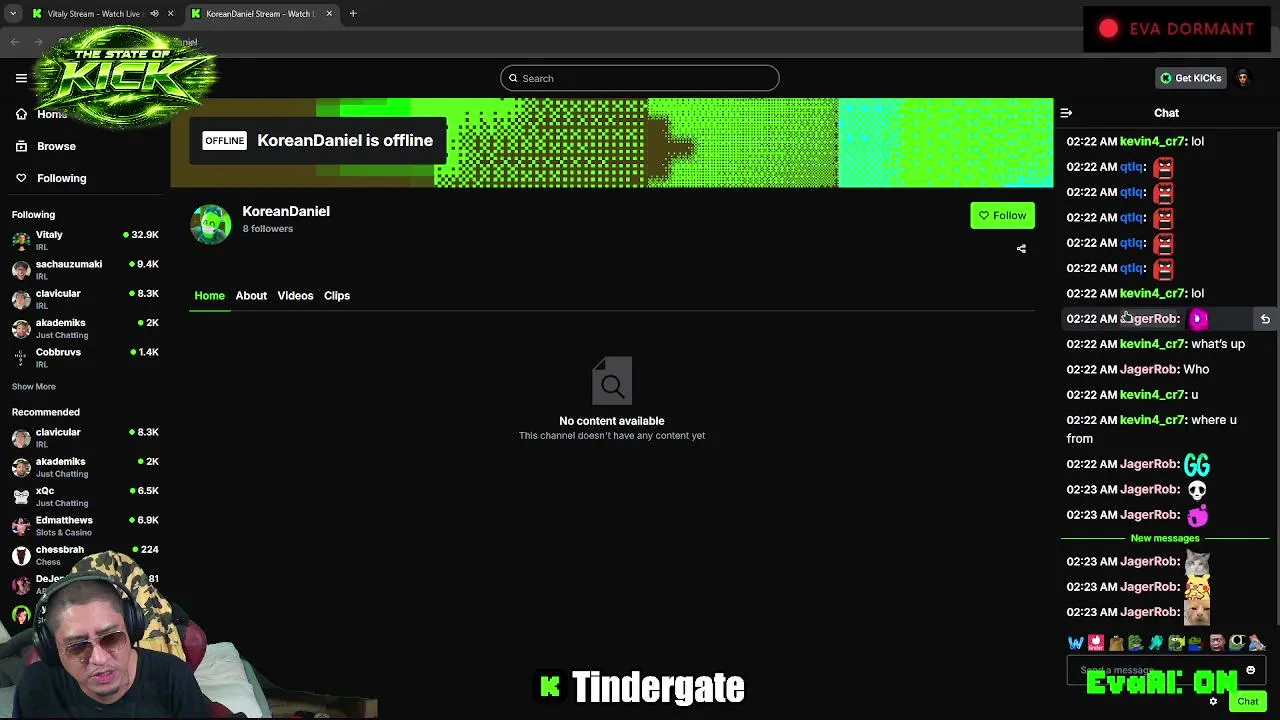1280x720 pixels.
Task: Open the browser tab search dropdown
Action: [13, 14]
